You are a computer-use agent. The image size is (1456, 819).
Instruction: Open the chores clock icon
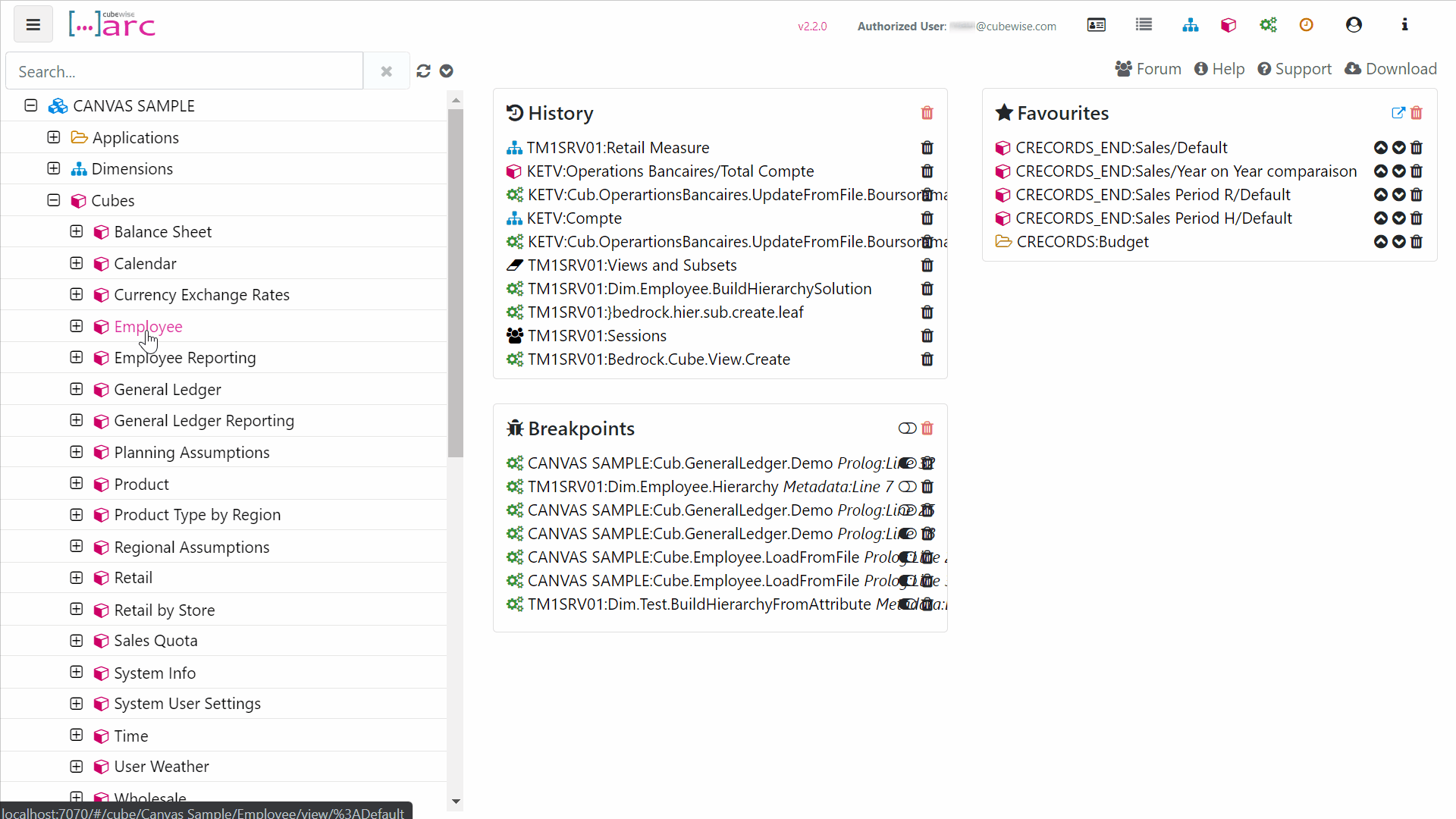[x=1306, y=25]
